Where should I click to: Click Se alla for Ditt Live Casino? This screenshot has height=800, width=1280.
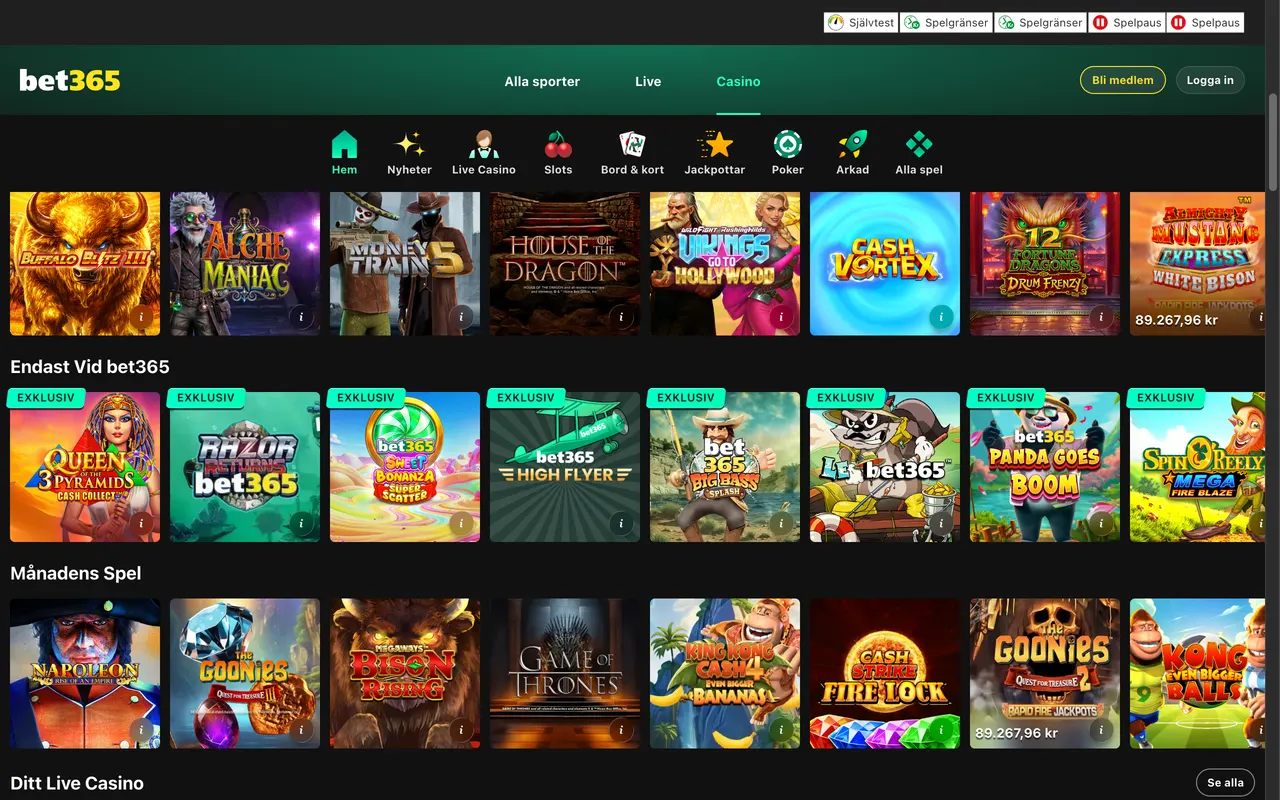click(1225, 782)
